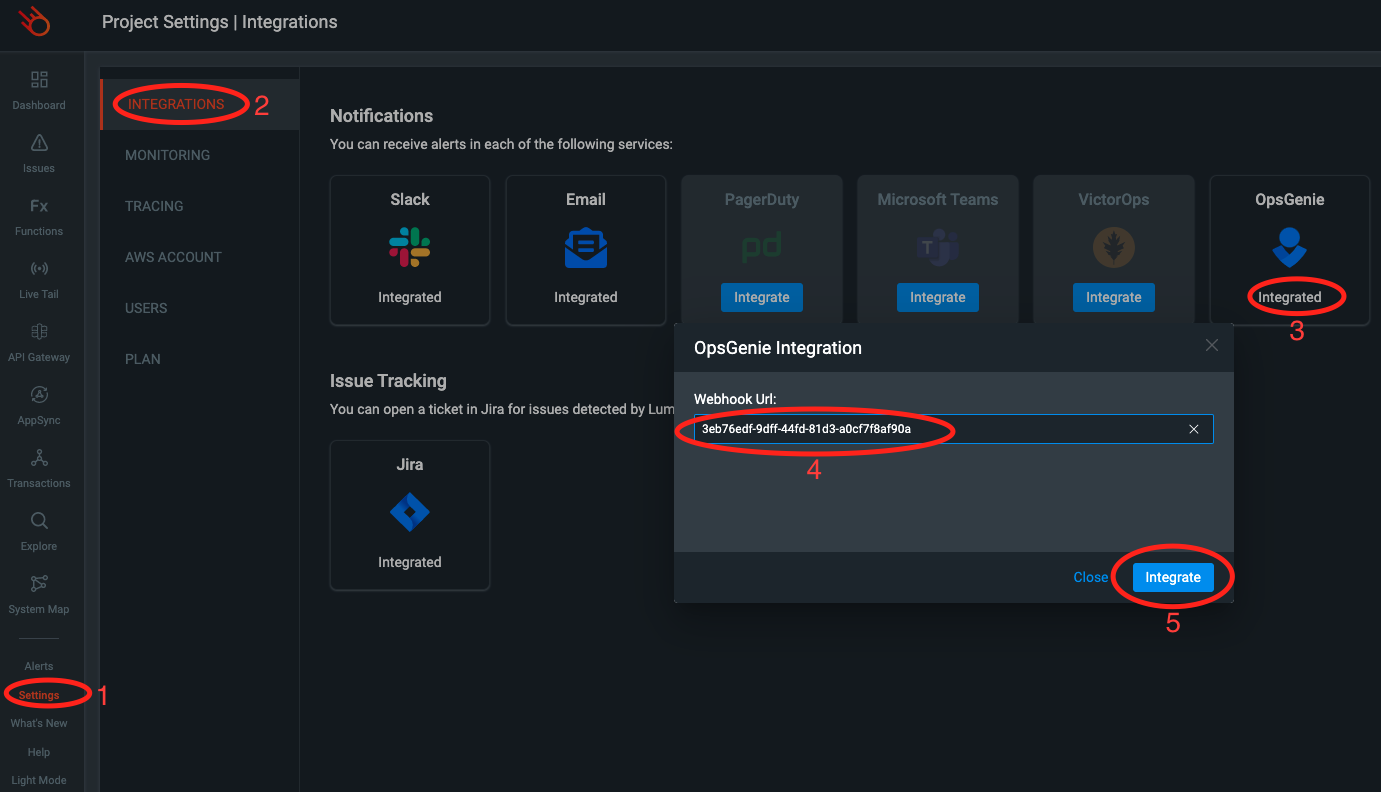This screenshot has width=1381, height=792.
Task: Close the OpsGenie Integration dialog
Action: point(1212,345)
